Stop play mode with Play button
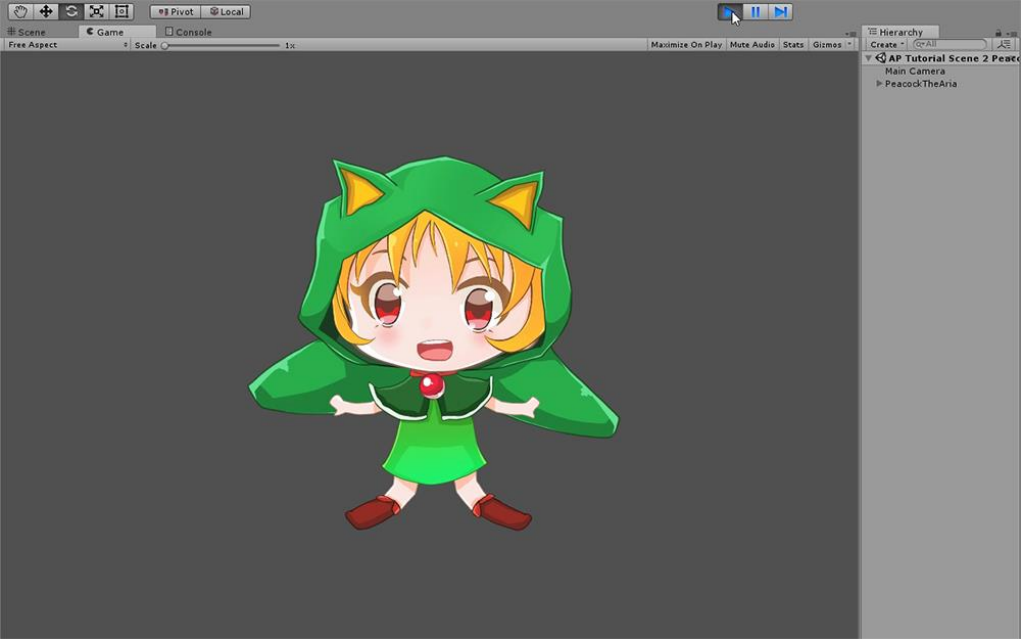Image resolution: width=1021 pixels, height=639 pixels. (730, 12)
